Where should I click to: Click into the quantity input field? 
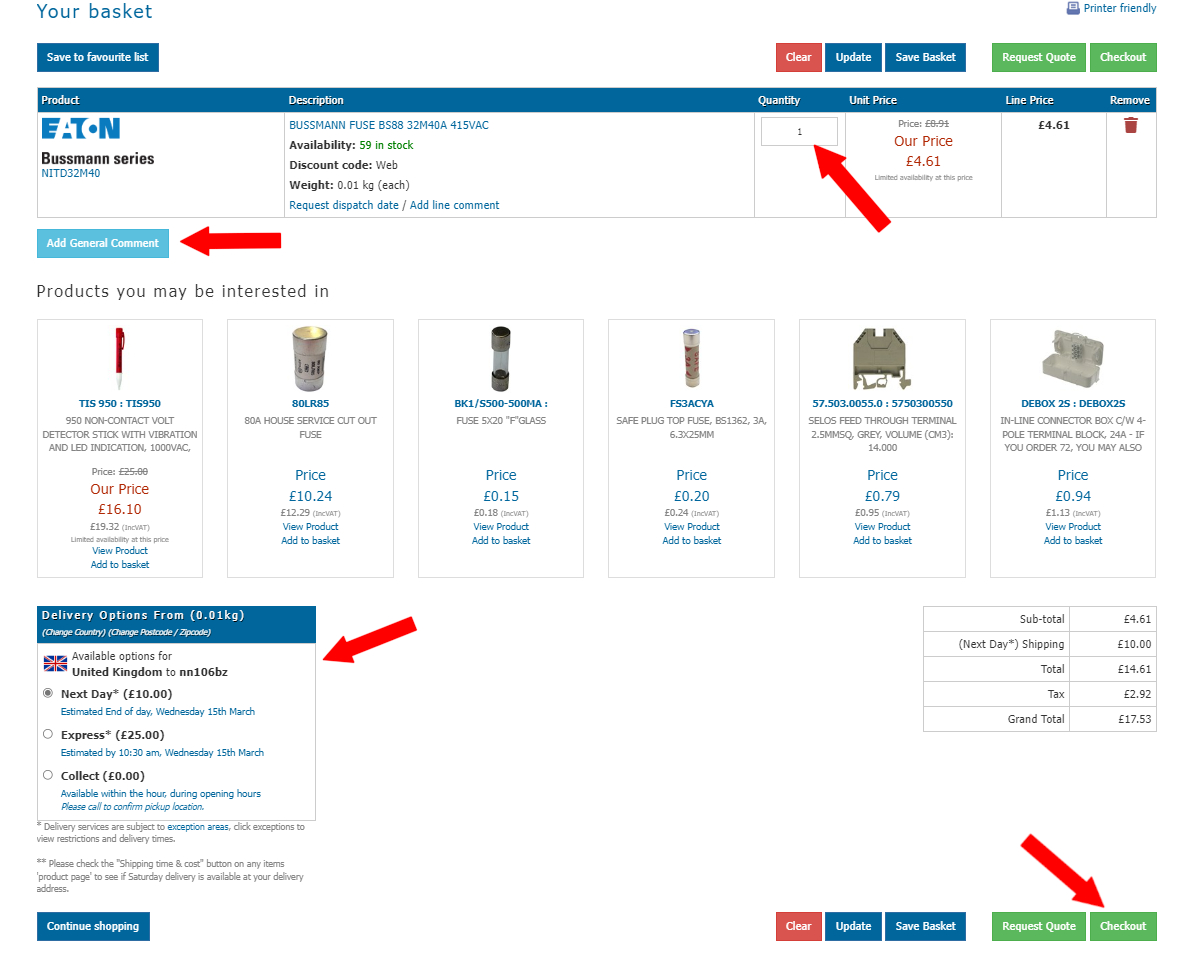799,132
